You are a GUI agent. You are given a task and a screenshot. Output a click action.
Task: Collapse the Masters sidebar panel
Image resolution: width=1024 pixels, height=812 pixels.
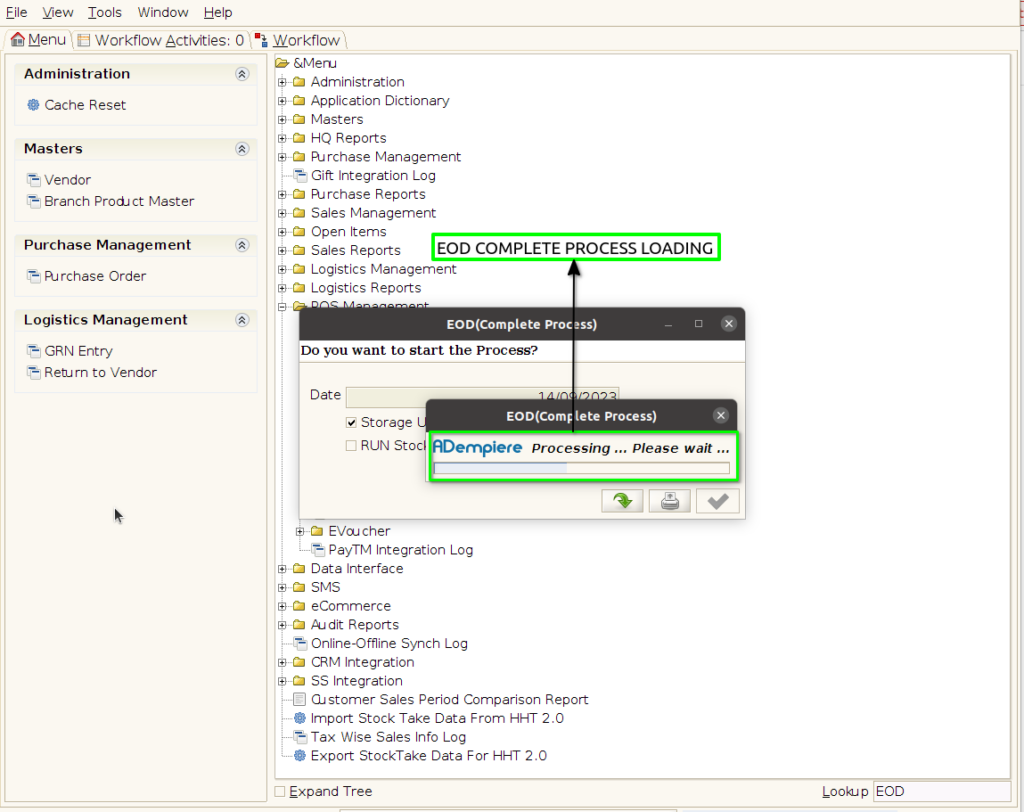tap(242, 149)
